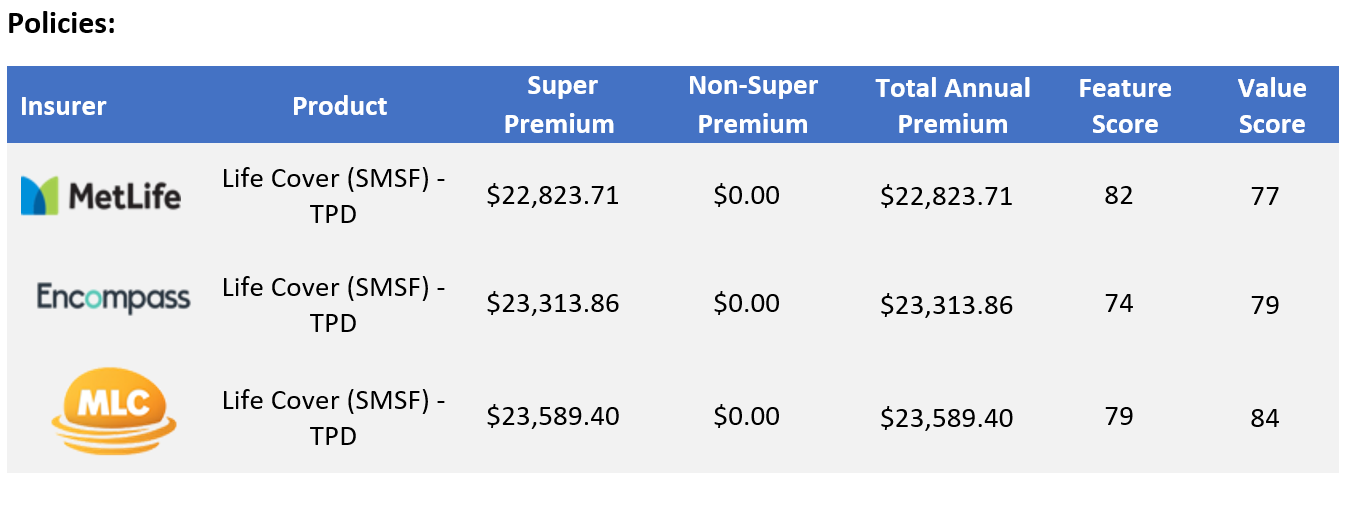The height and width of the screenshot is (508, 1354).
Task: Click MLC's Life Cover (SMSF) - TPD product
Action: tap(334, 417)
